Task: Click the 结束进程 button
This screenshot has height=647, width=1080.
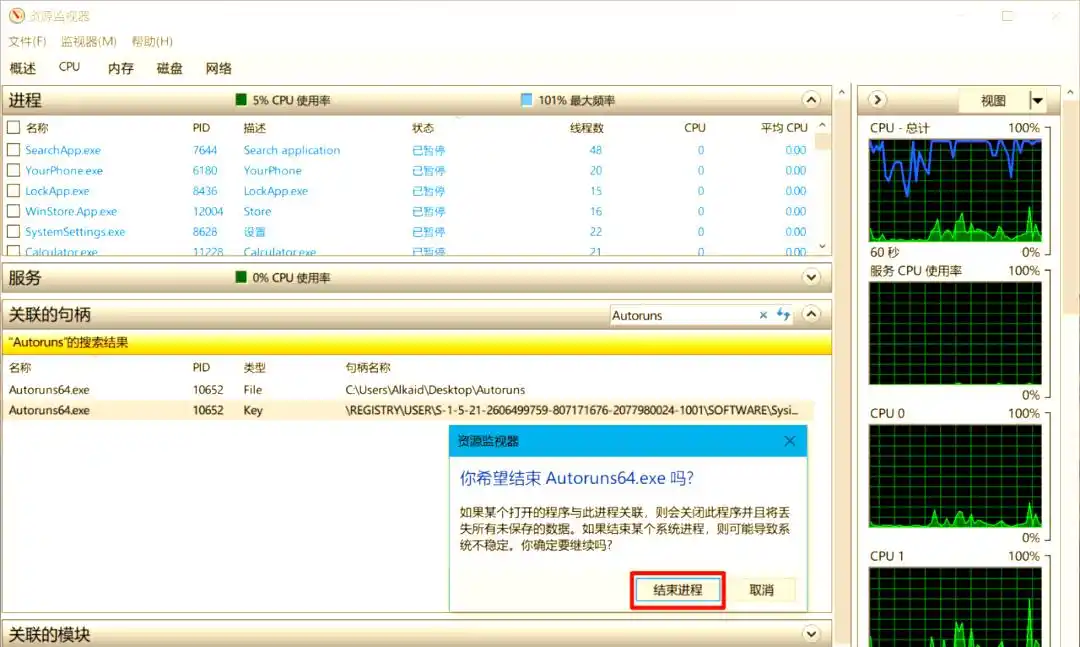Action: pos(677,590)
